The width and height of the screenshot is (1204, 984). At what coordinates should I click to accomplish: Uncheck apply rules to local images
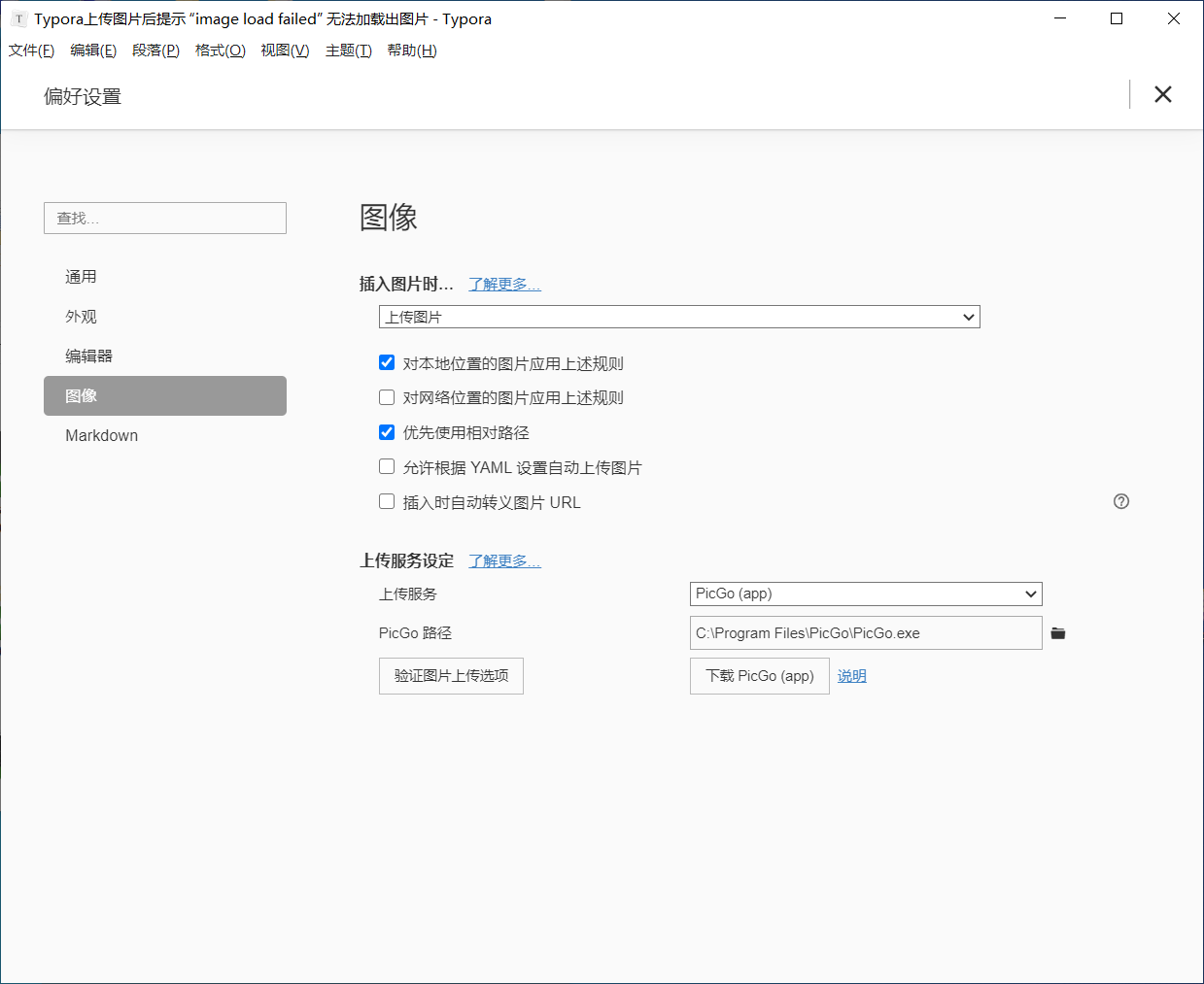click(387, 362)
